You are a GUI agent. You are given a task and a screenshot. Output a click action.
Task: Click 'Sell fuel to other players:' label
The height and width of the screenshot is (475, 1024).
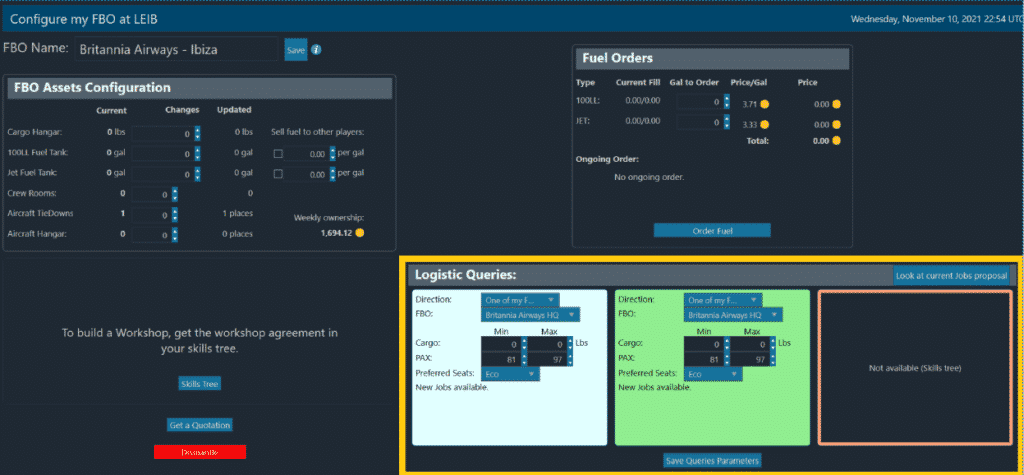317,132
